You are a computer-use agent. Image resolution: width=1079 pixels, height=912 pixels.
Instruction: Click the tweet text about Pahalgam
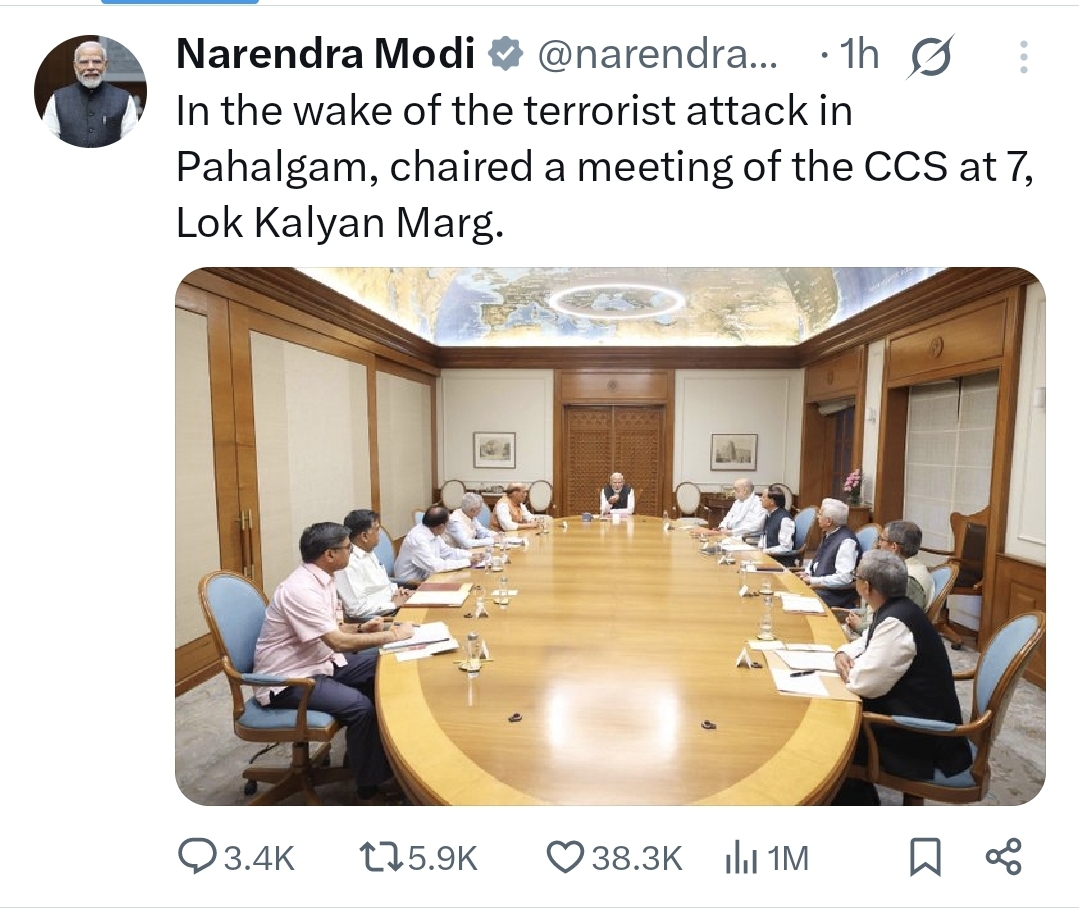600,167
